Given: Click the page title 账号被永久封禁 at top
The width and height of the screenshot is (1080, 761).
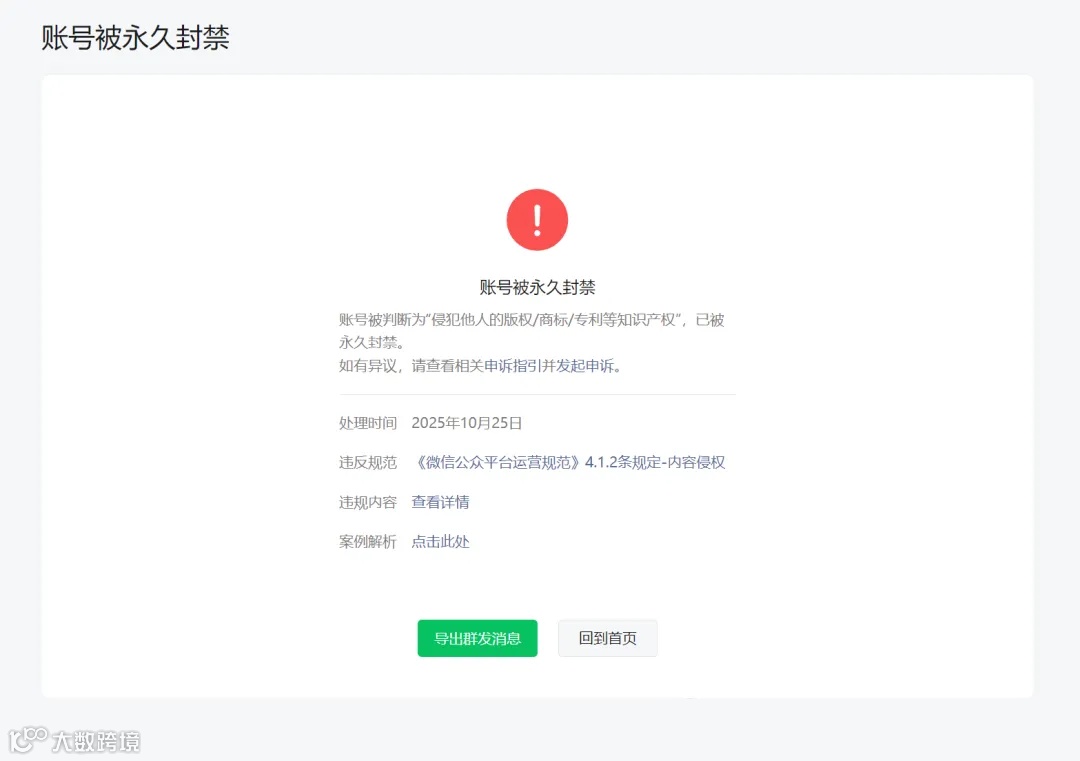Looking at the screenshot, I should (135, 37).
